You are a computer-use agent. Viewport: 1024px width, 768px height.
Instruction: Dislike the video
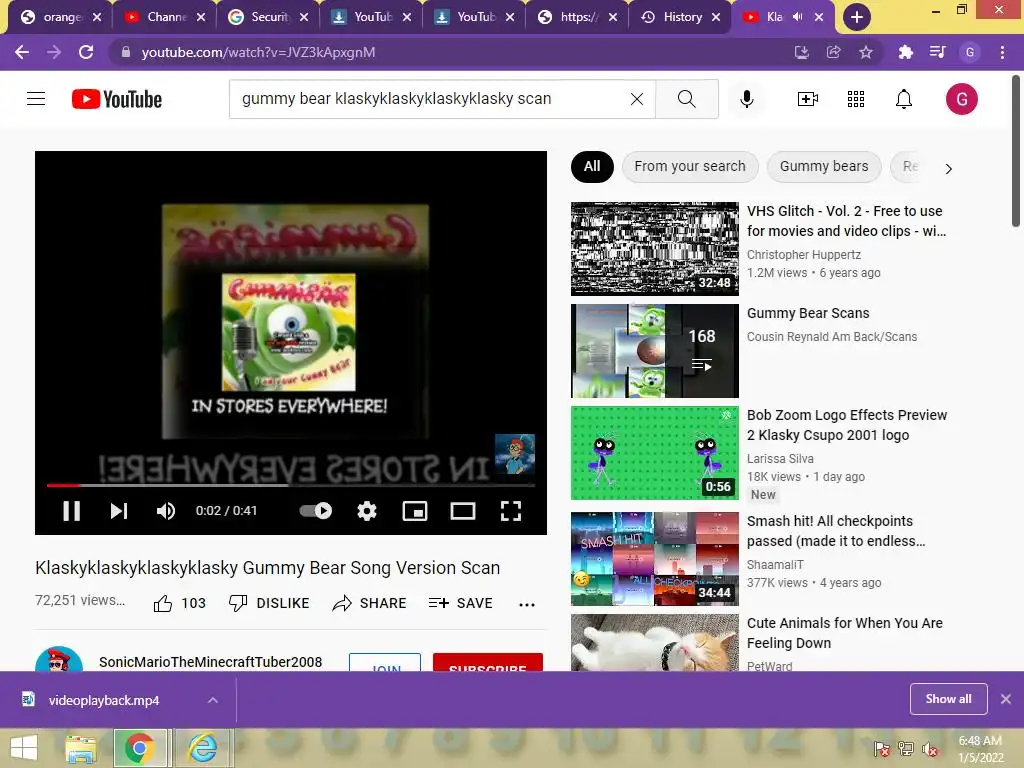[269, 603]
